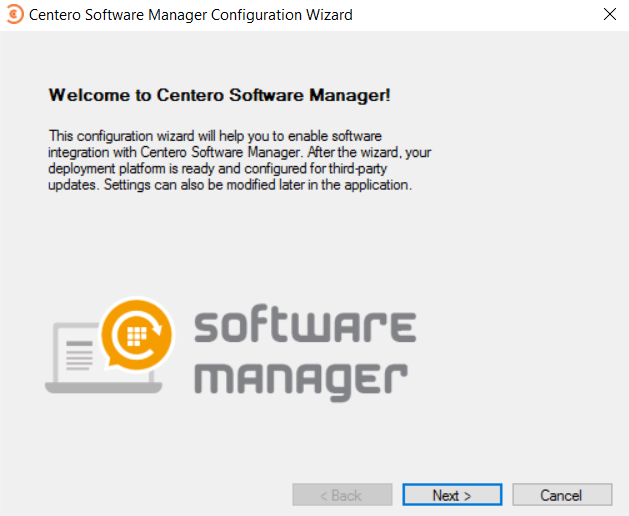Viewport: 629px width, 516px height.
Task: Cancel the configuration wizard
Action: [562, 495]
